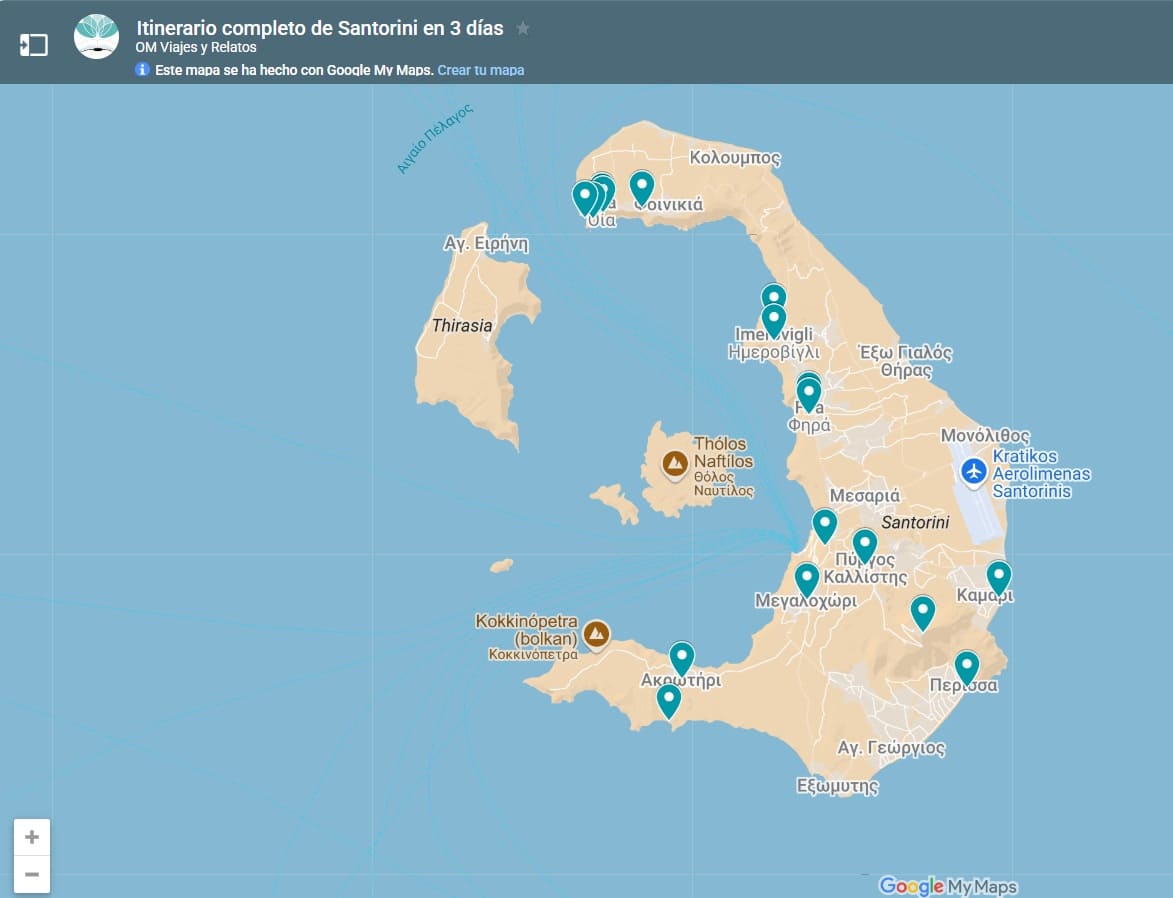Select the pin above Ακρωτήρι label

(682, 658)
